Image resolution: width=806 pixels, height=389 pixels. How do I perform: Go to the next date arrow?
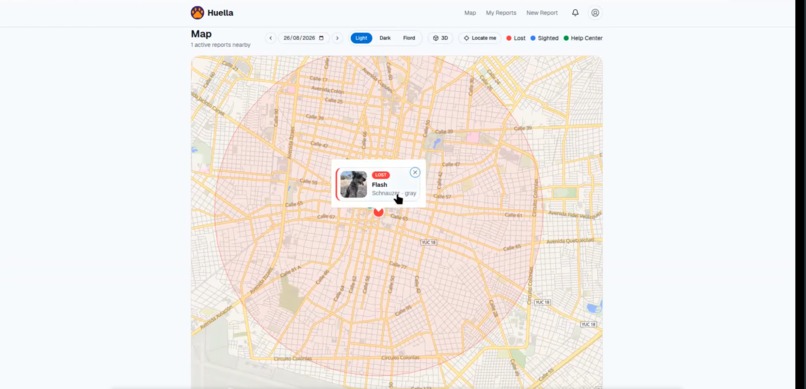point(337,38)
